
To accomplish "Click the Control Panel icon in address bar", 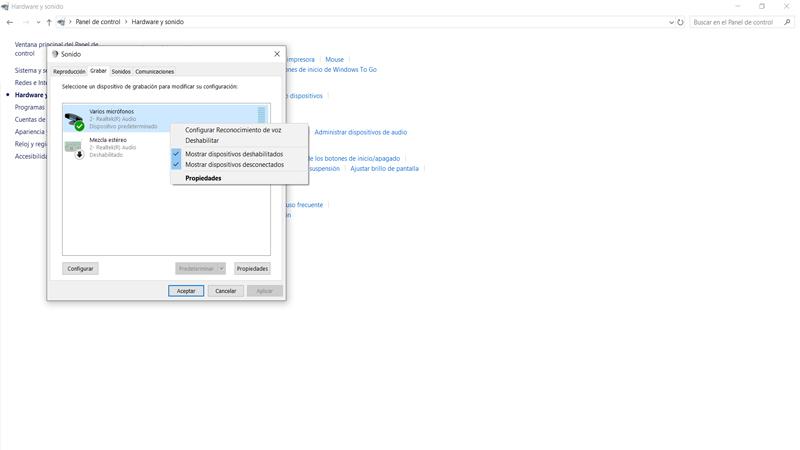I will (61, 22).
